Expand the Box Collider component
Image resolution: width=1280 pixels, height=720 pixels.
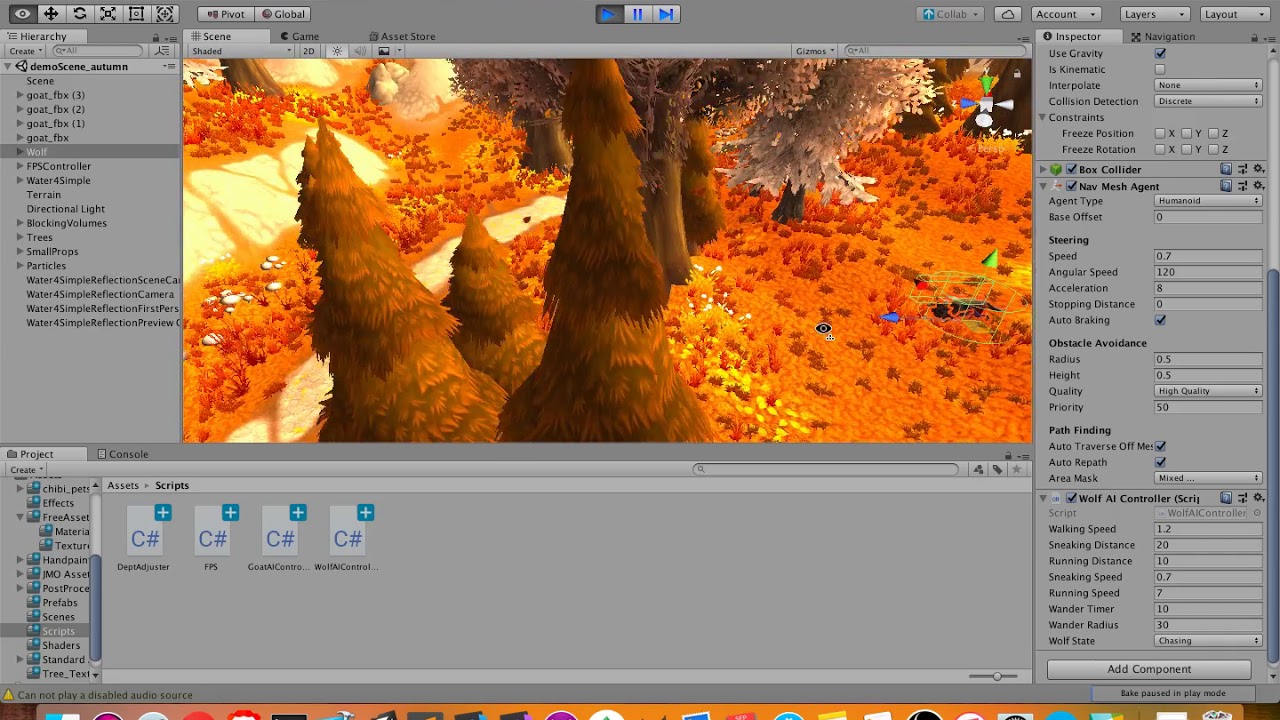tap(1043, 170)
